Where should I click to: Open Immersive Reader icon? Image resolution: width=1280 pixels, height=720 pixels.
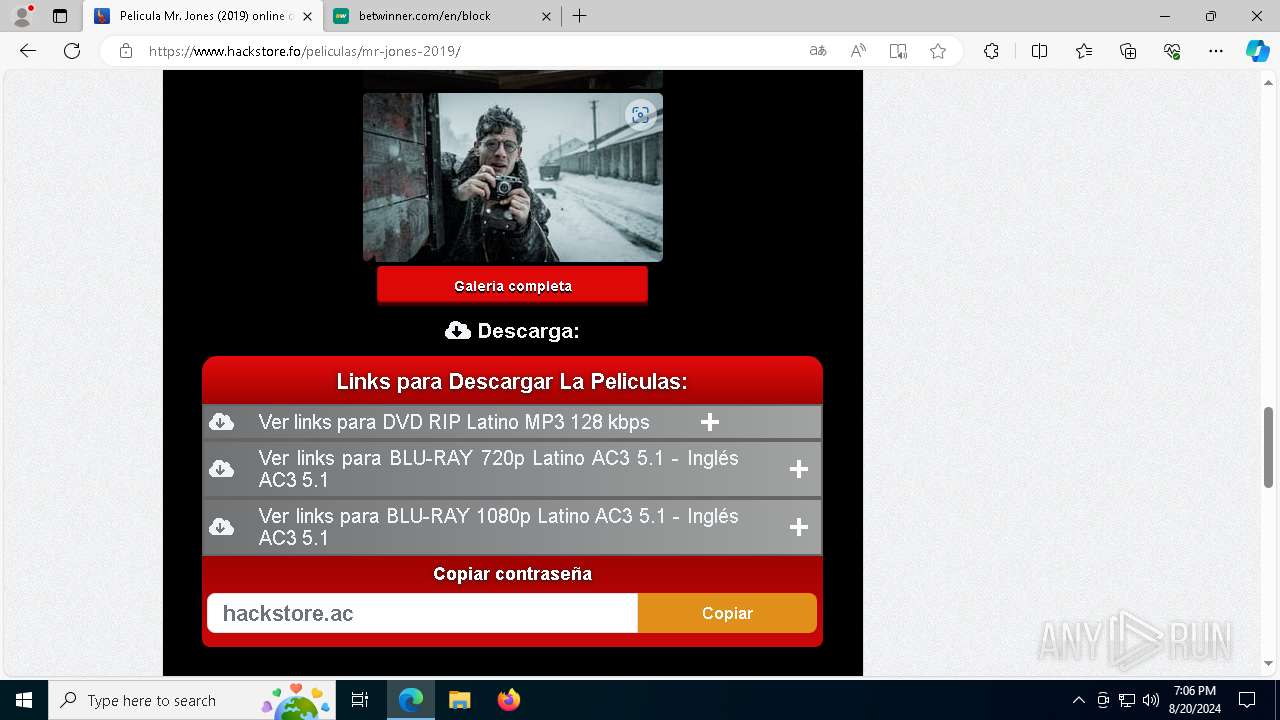(898, 51)
